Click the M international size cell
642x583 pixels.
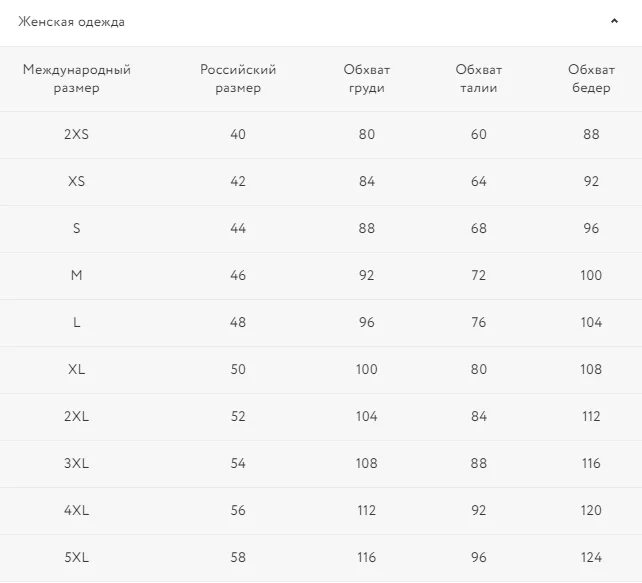tap(77, 275)
